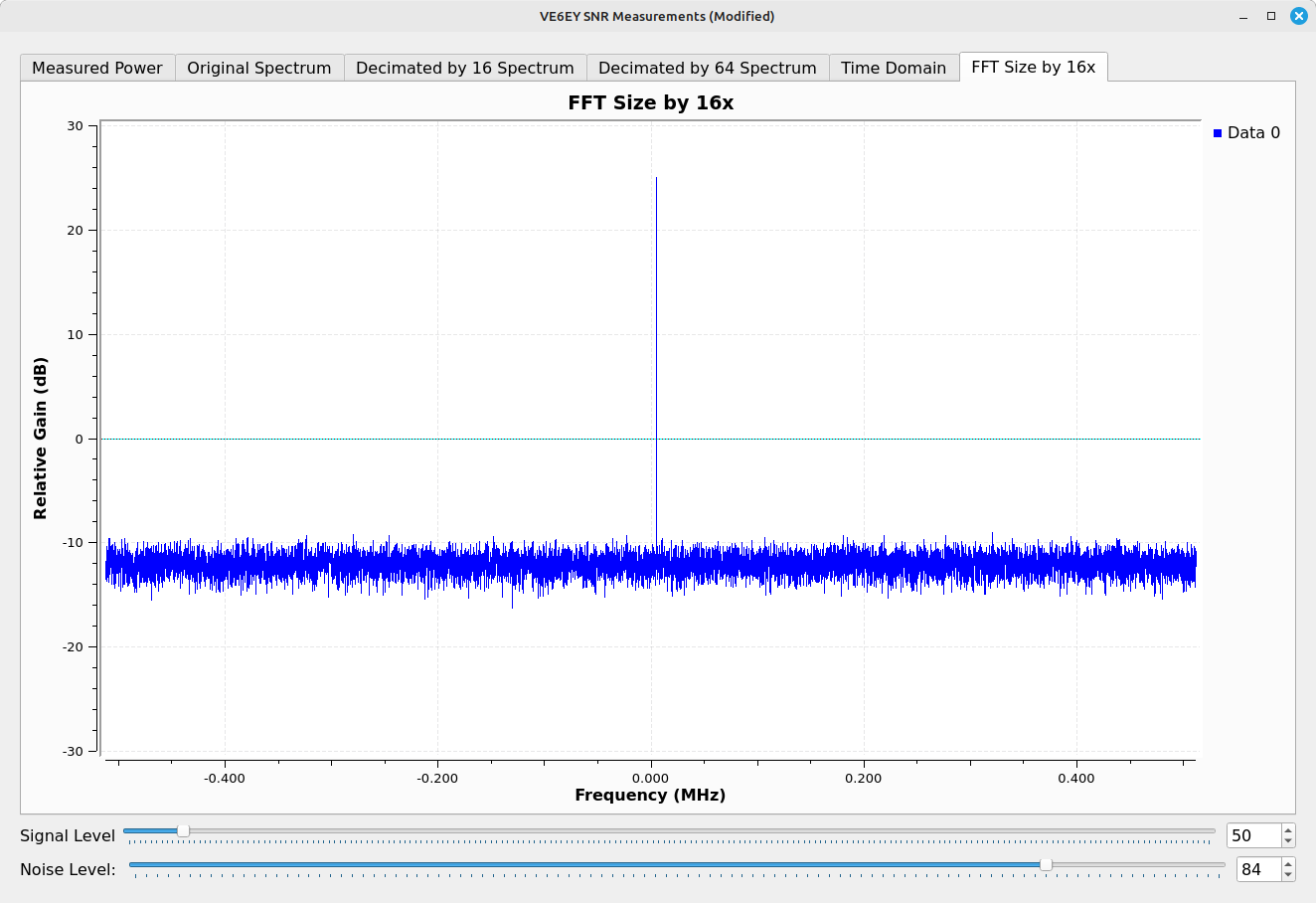Screen dimensions: 1316x903
Task: Select the Decimated by 16 Spectrum tab
Action: coord(464,68)
